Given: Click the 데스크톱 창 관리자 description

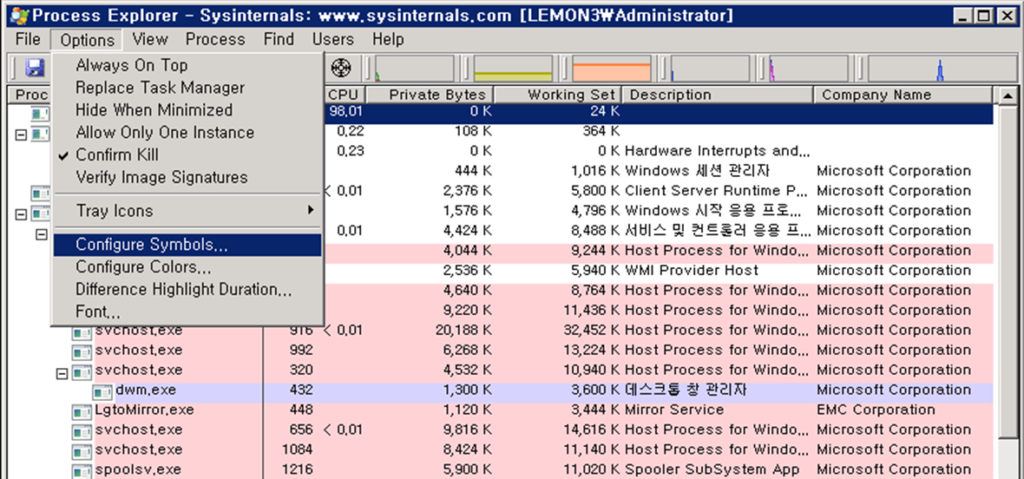Looking at the screenshot, I should pos(685,390).
